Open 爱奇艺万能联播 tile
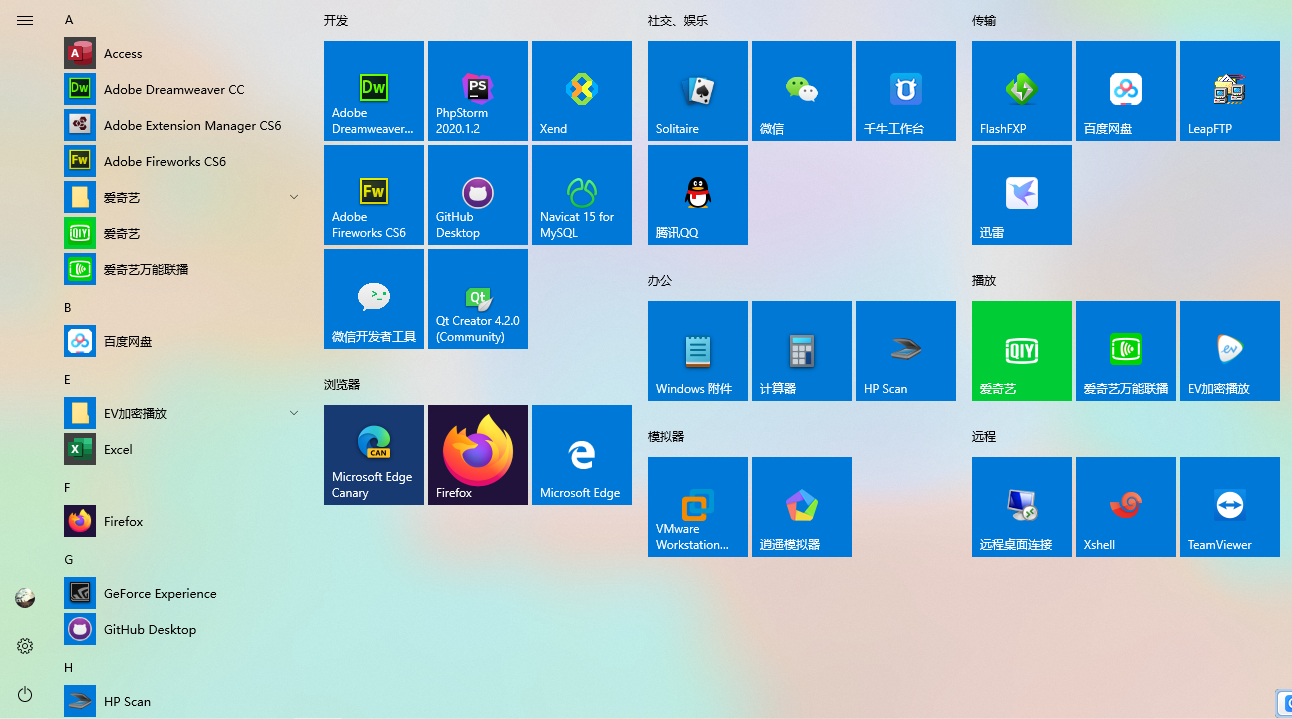 click(x=1126, y=351)
